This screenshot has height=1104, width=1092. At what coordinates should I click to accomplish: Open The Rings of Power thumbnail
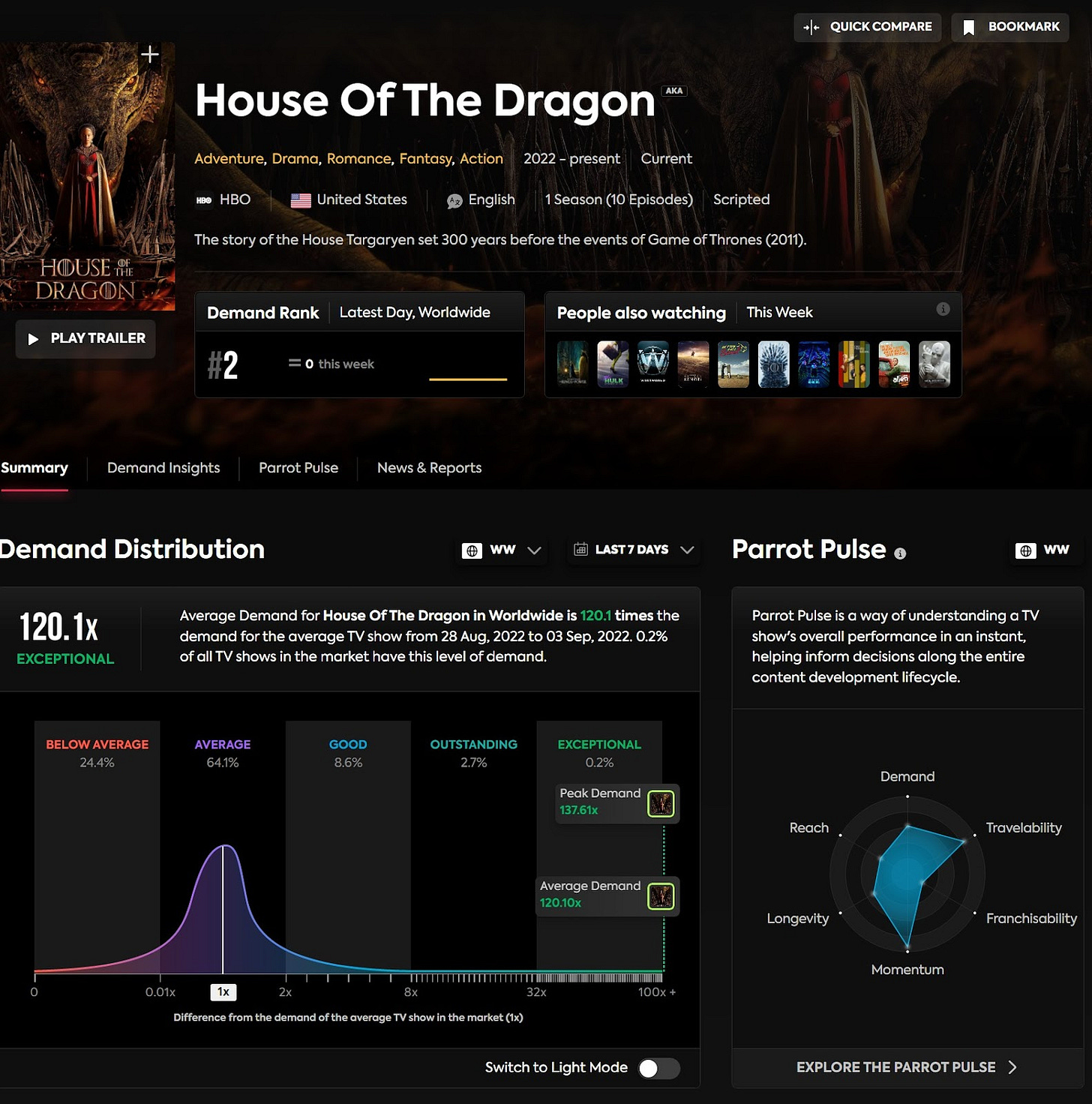pyautogui.click(x=573, y=364)
